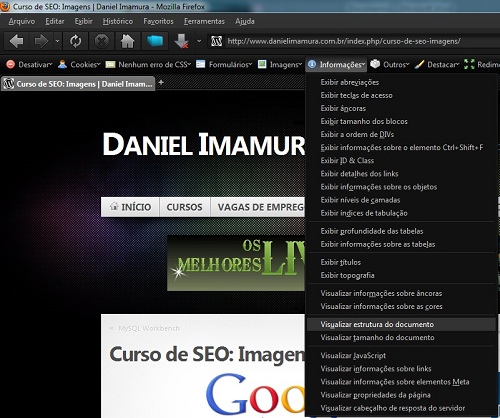This screenshot has height=418, width=500.
Task: Select Visualizar estrutura do documento
Action: click(401, 324)
